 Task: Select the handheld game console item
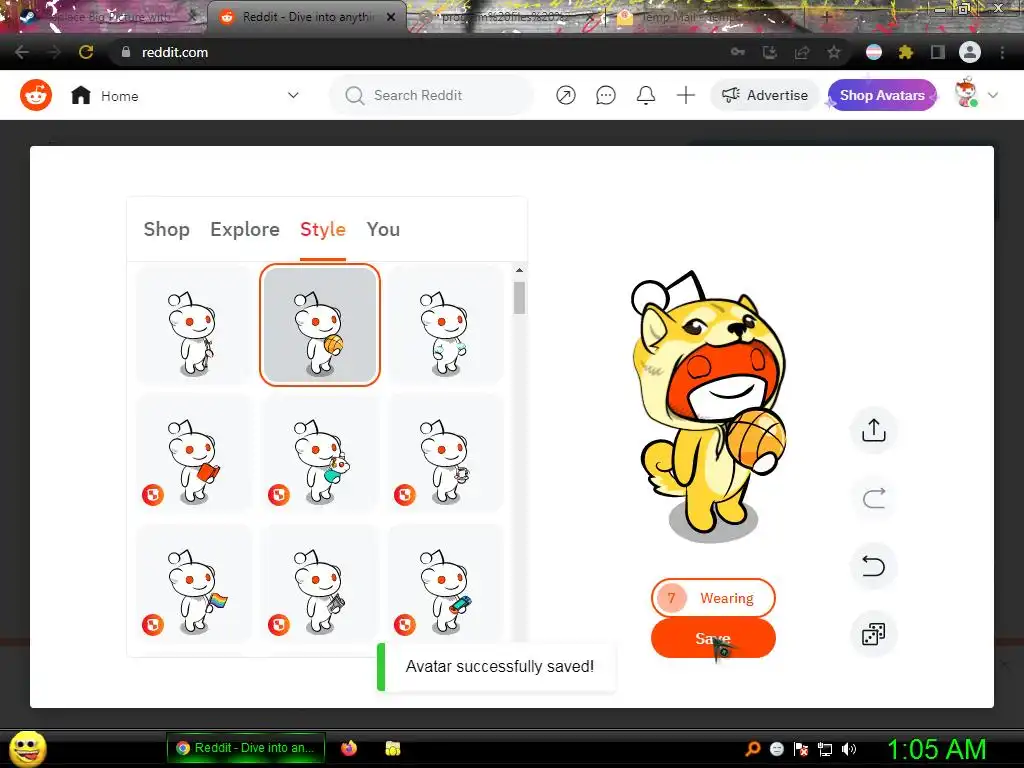[x=446, y=583]
